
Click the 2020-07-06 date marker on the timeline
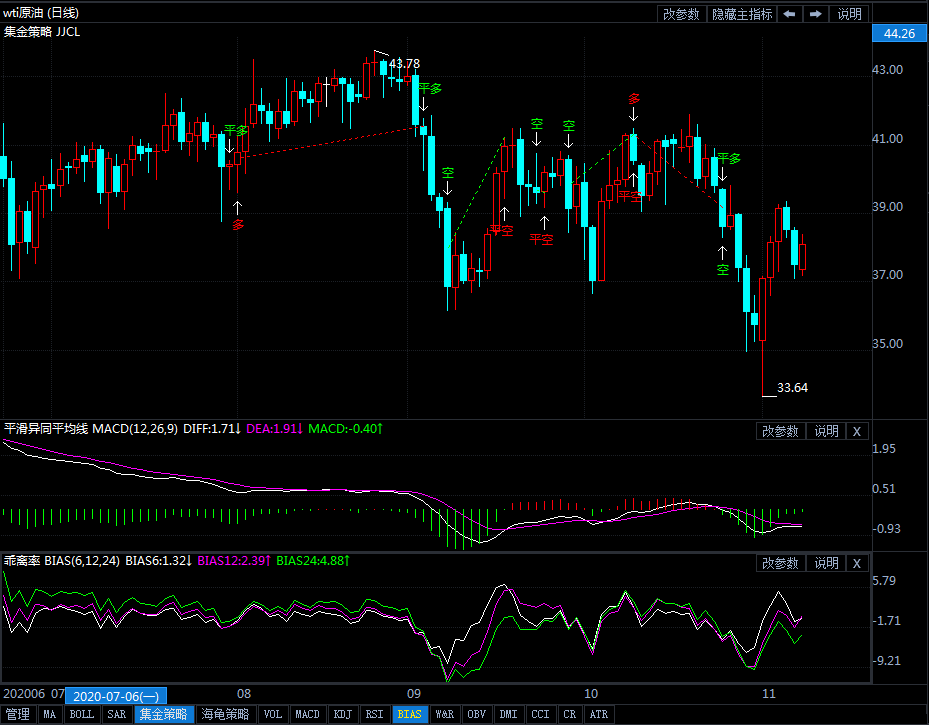coord(117,696)
